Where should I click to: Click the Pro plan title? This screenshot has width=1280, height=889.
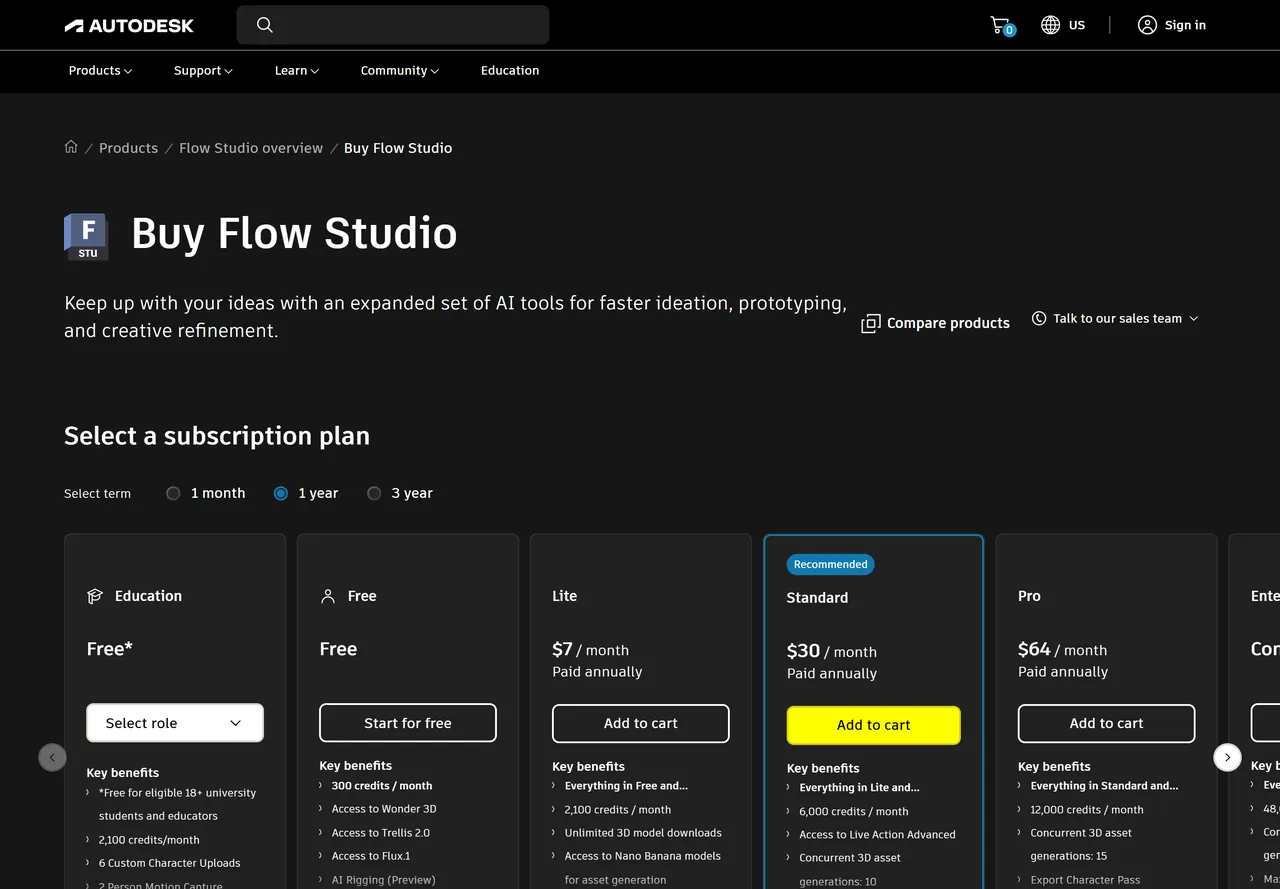point(1029,596)
